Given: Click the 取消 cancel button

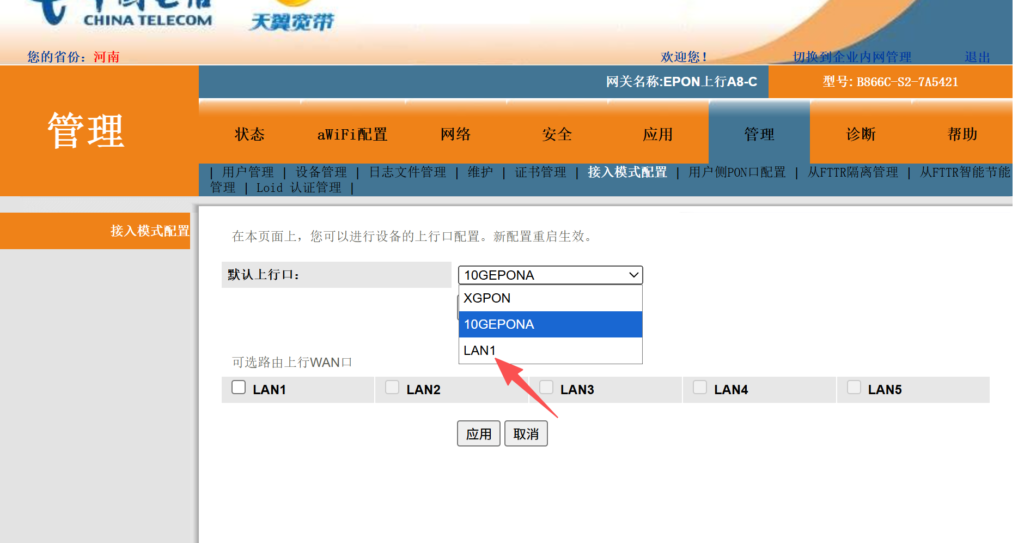Looking at the screenshot, I should [526, 434].
